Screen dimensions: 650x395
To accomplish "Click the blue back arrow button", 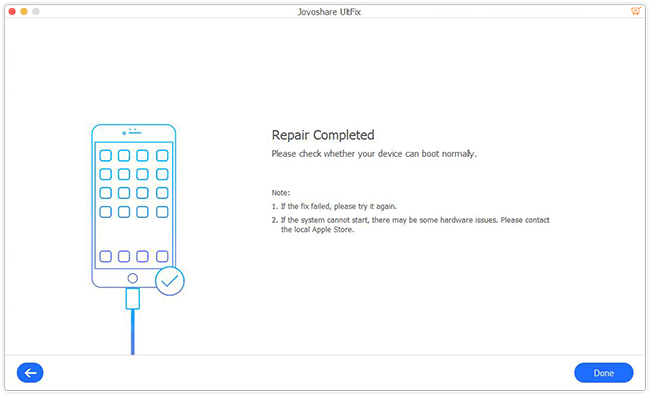I will (x=30, y=373).
